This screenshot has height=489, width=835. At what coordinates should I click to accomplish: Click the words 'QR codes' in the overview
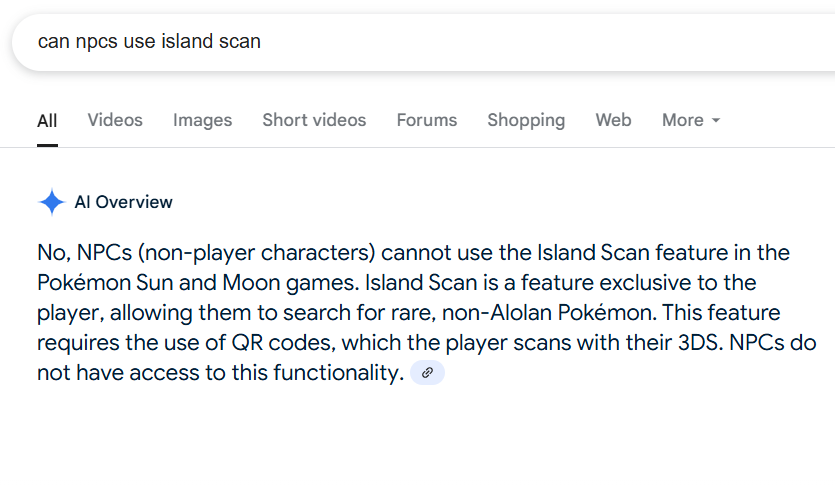click(283, 343)
